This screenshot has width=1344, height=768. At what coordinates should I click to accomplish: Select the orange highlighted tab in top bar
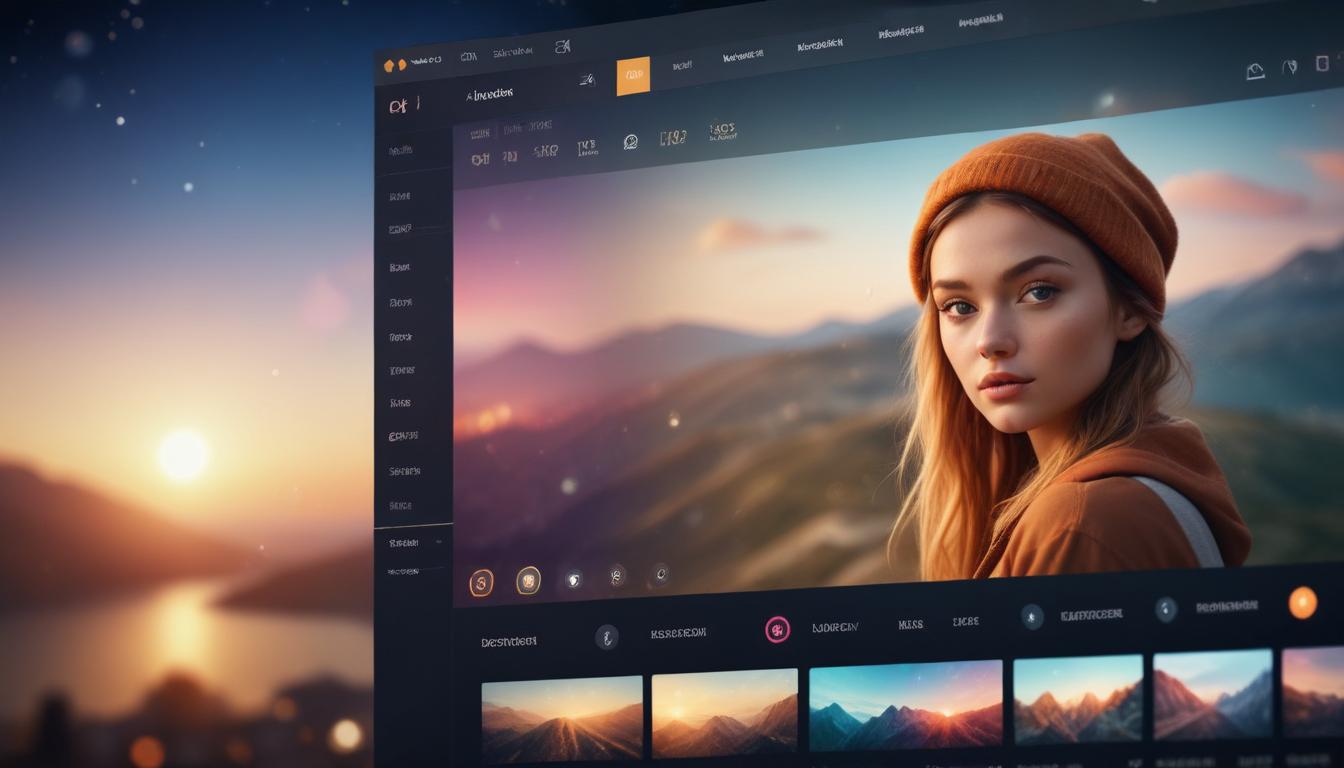(633, 76)
